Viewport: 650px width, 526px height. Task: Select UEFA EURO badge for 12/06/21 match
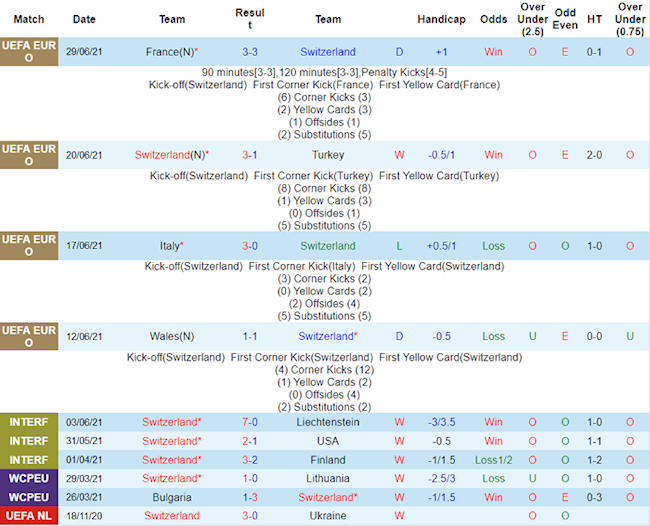(x=29, y=337)
